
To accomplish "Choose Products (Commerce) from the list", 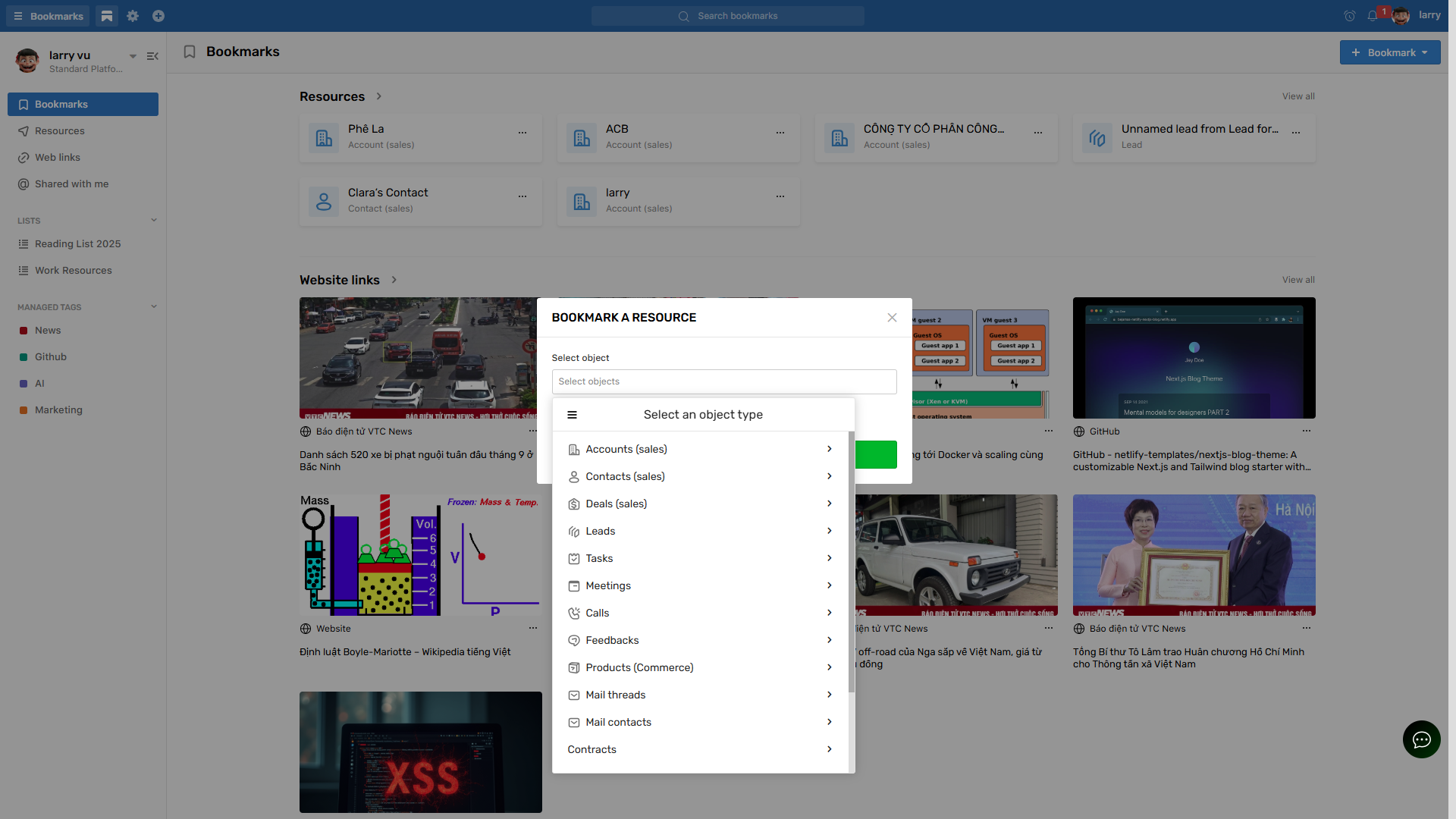I will pos(639,667).
